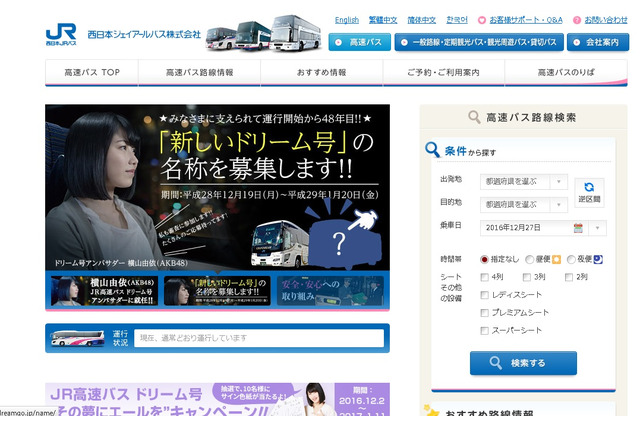The height and width of the screenshot is (426, 640).
Task: Click the 検索する search button
Action: point(523,363)
